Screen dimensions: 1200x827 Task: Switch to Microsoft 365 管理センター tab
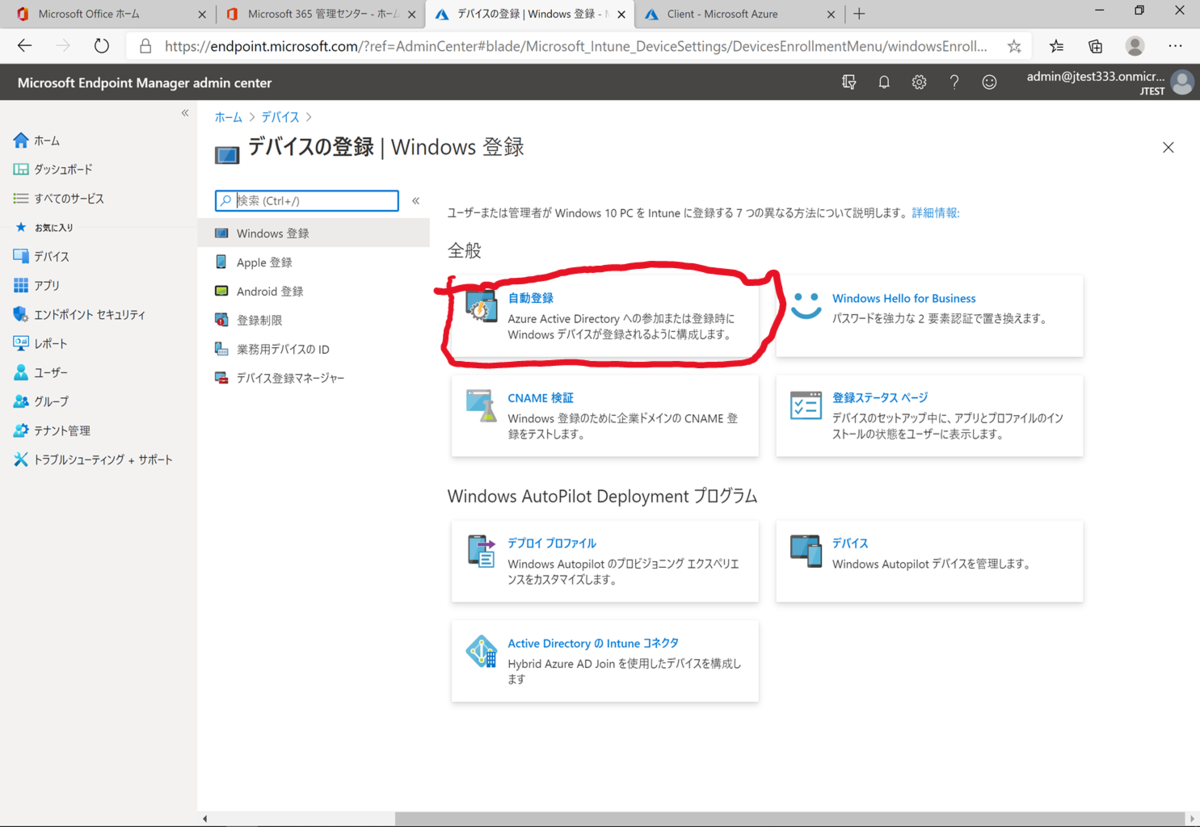point(320,14)
